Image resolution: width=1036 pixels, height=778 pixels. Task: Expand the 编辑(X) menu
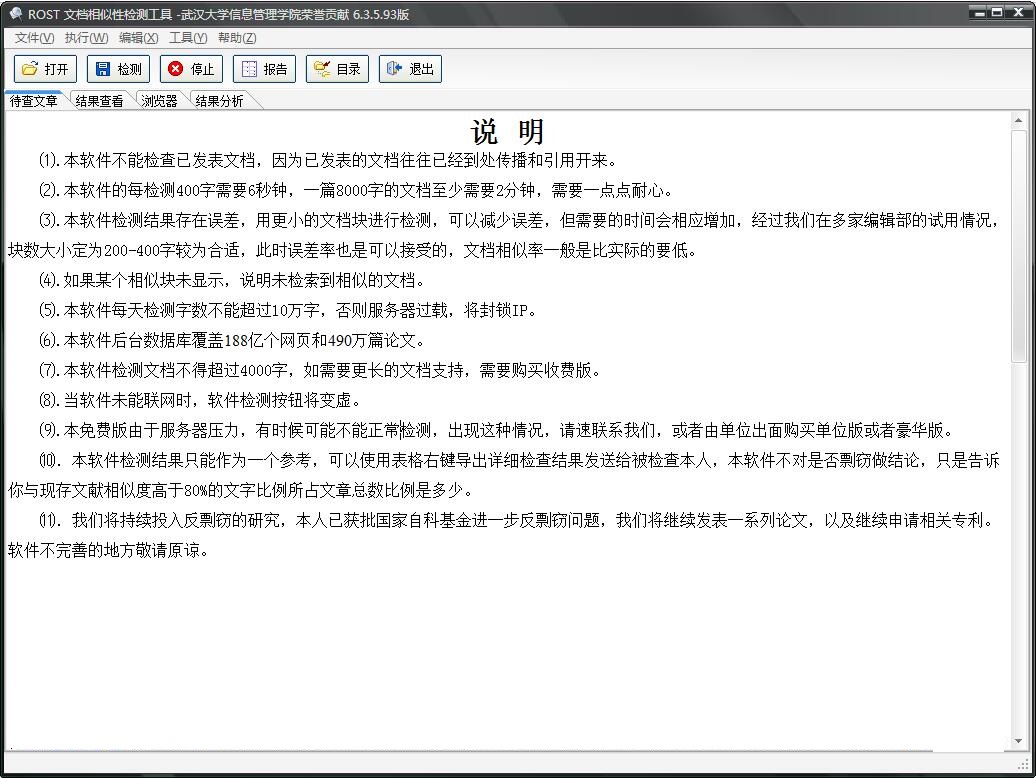[x=138, y=38]
